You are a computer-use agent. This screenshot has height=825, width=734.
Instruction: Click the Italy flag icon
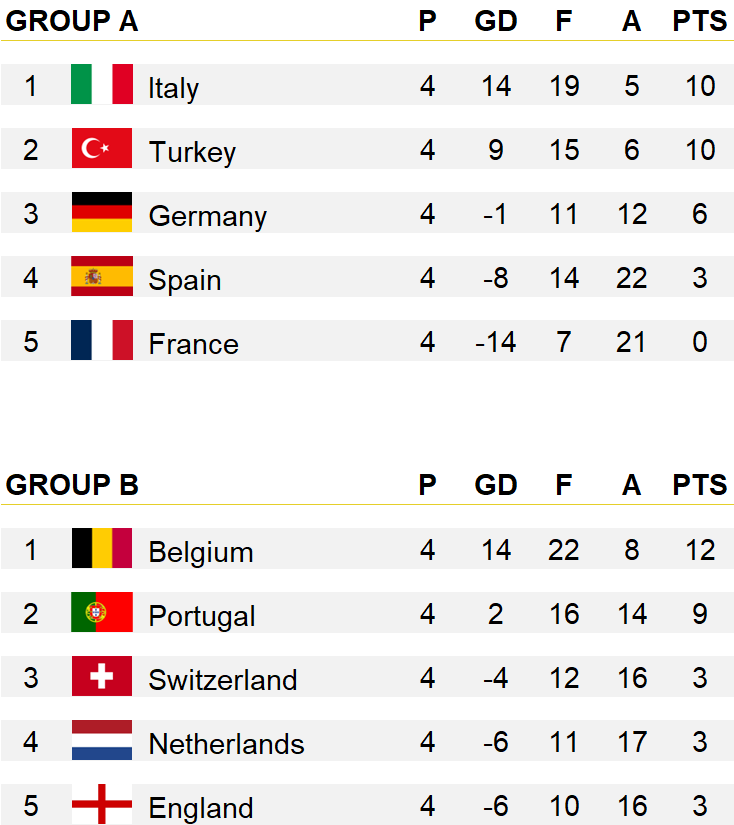102,84
